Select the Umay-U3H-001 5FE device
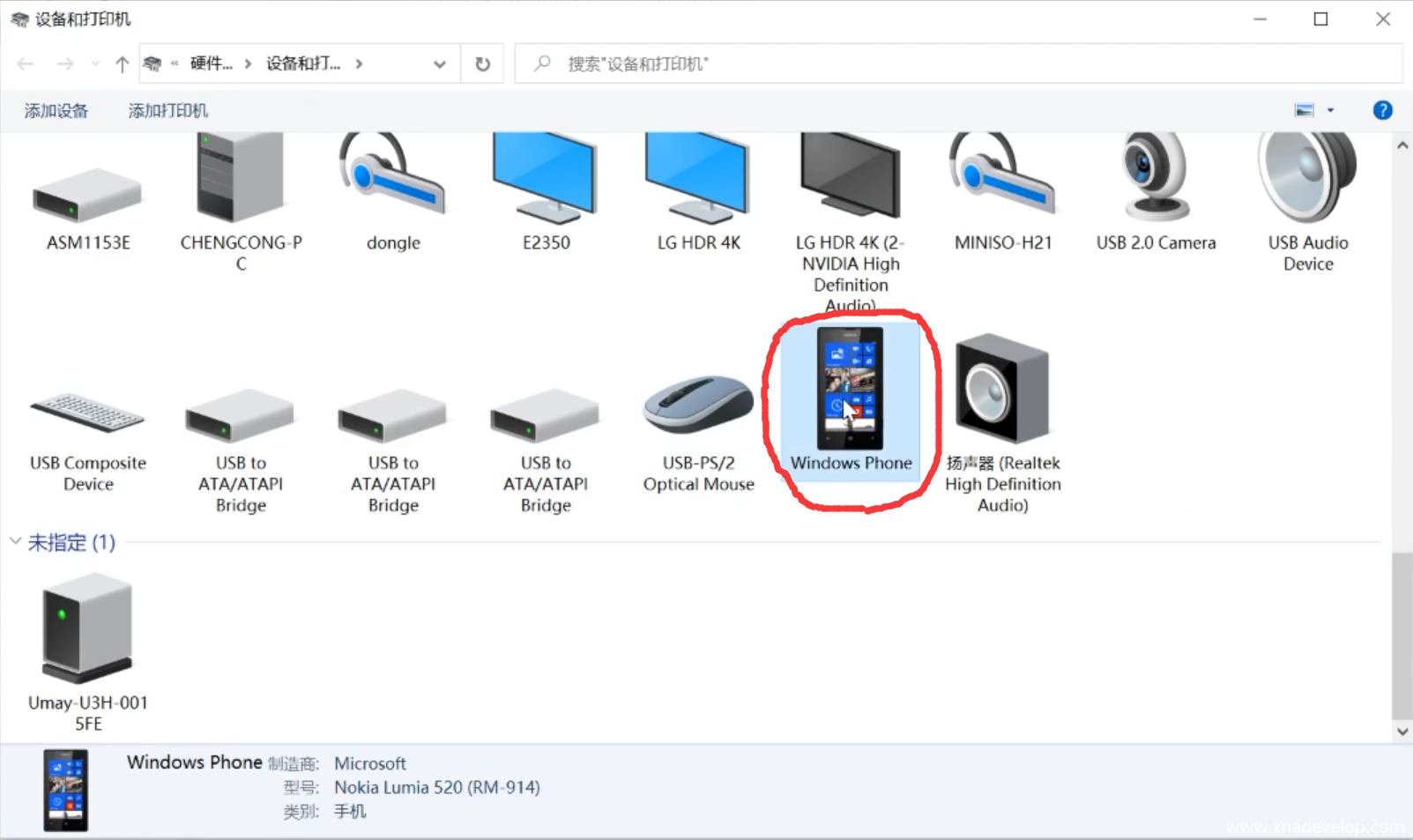The width and height of the screenshot is (1413, 840). tap(87, 628)
